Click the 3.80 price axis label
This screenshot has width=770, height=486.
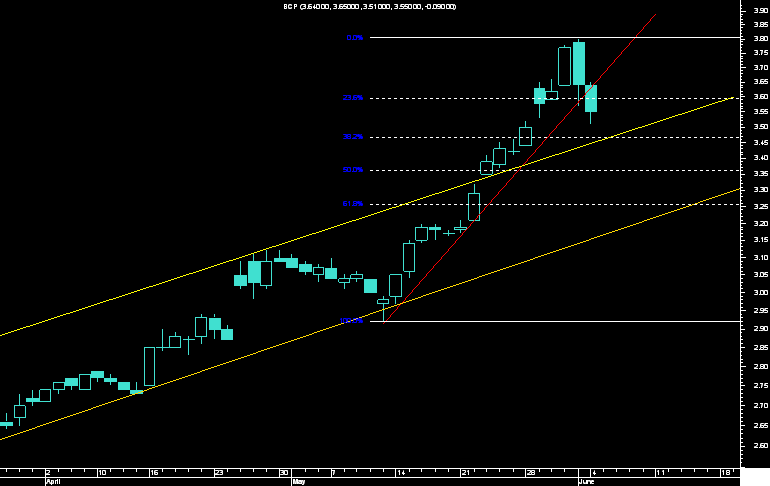761,39
